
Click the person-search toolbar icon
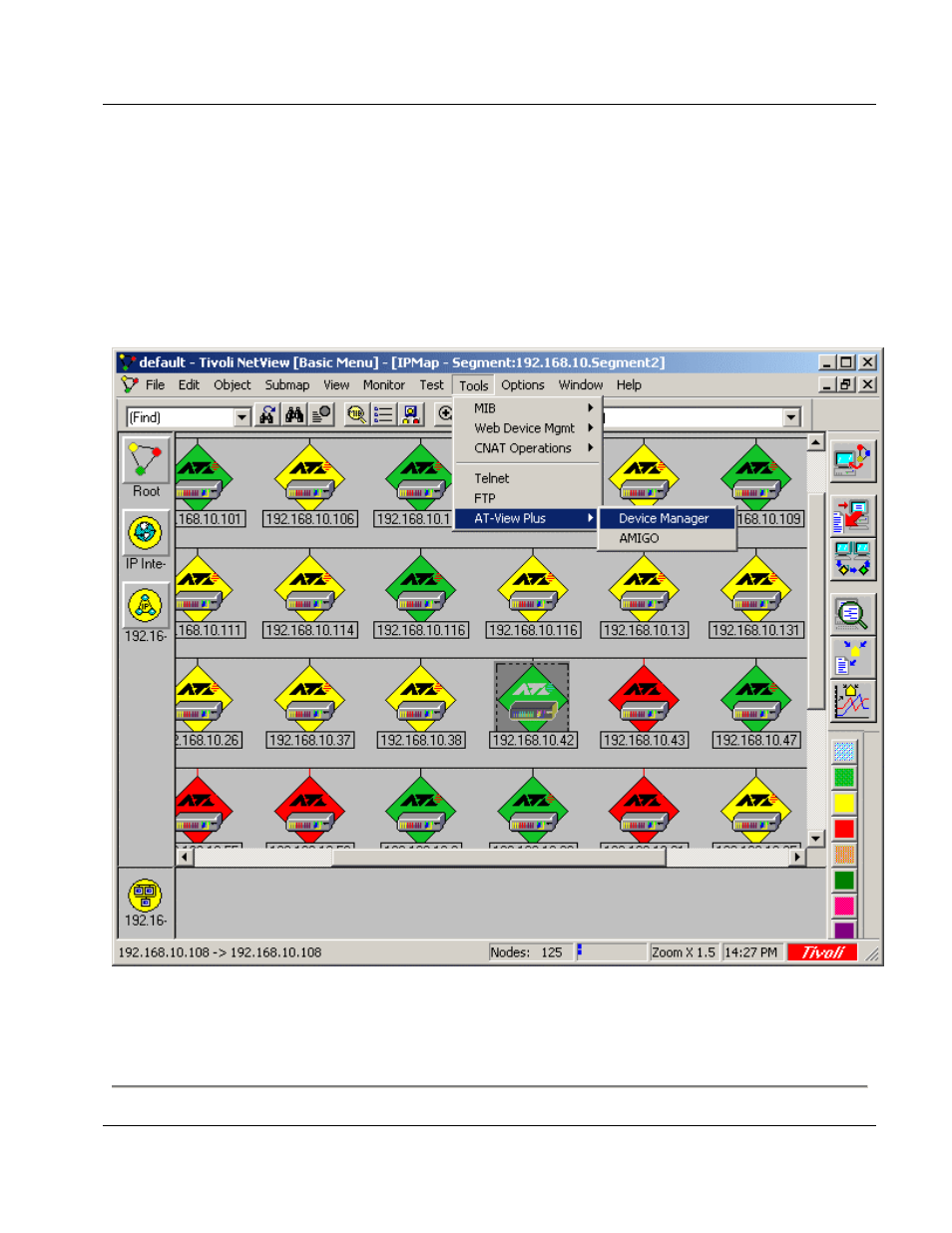pos(267,415)
